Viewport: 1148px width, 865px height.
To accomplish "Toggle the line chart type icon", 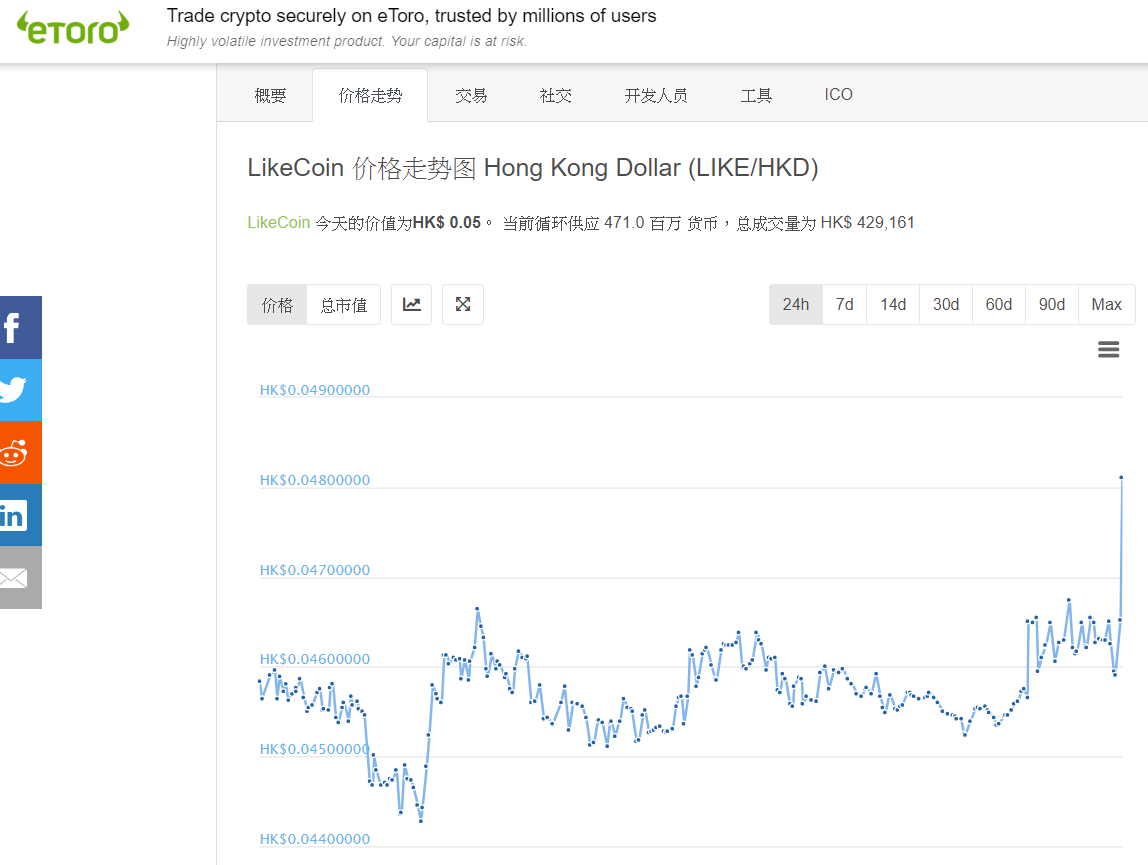I will 411,305.
